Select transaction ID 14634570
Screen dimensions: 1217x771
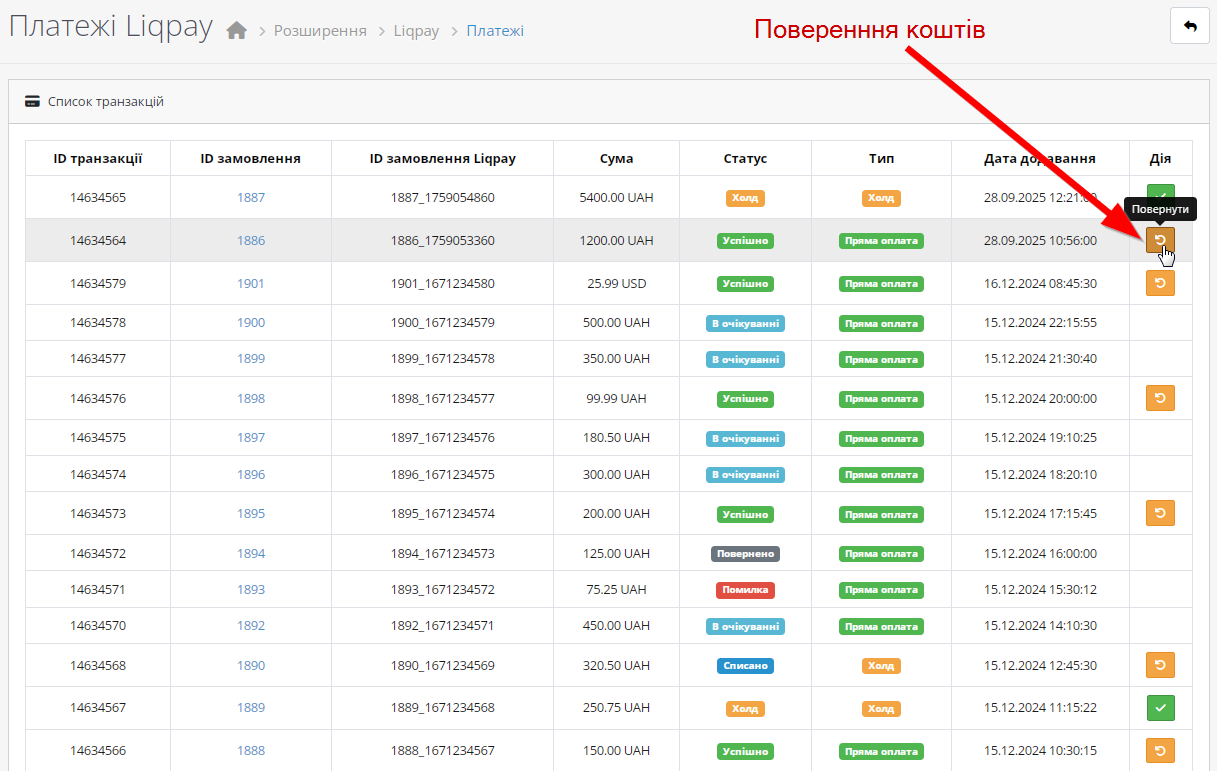click(x=98, y=625)
